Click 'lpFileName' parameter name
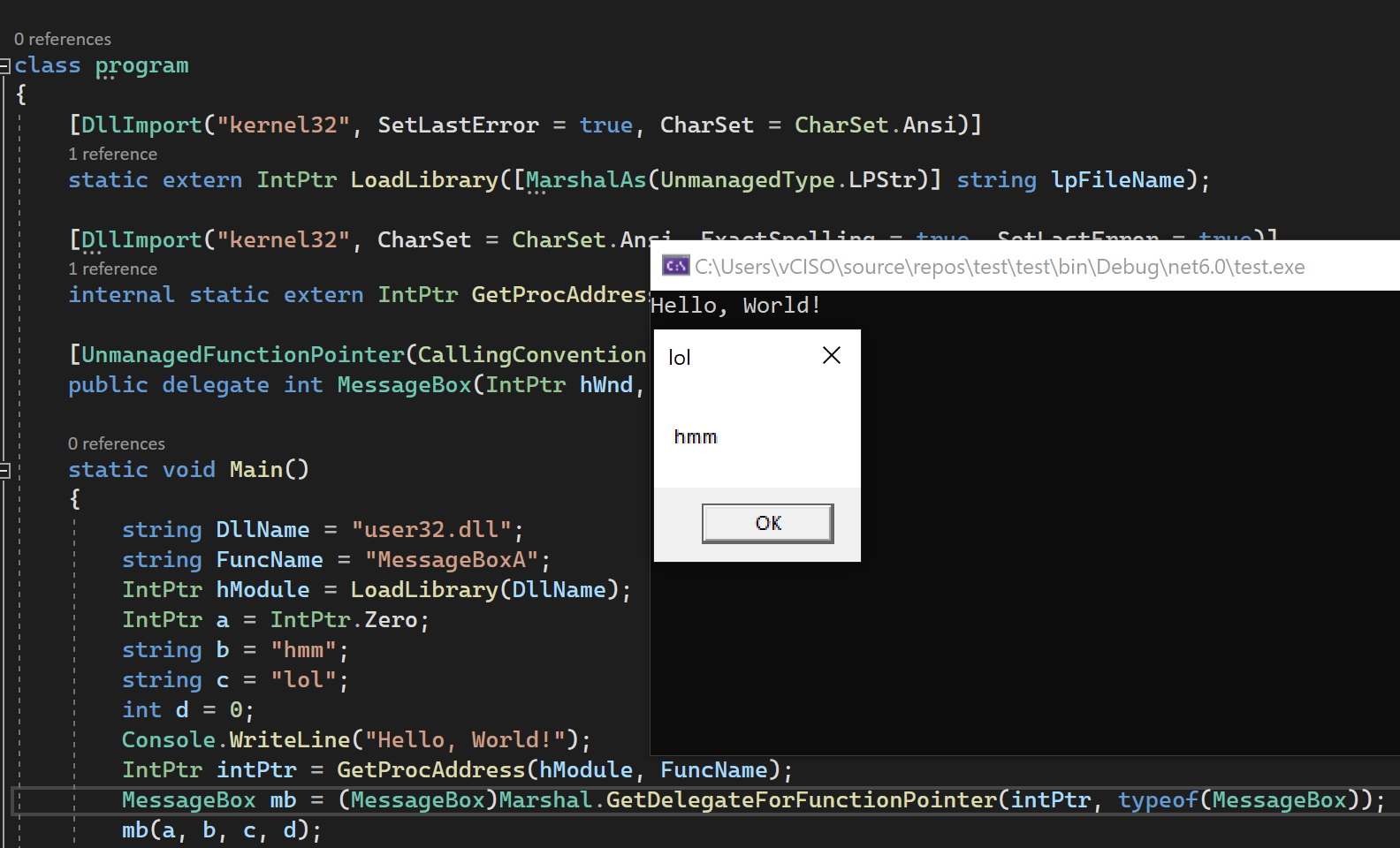This screenshot has height=848, width=1400. pyautogui.click(x=1117, y=180)
